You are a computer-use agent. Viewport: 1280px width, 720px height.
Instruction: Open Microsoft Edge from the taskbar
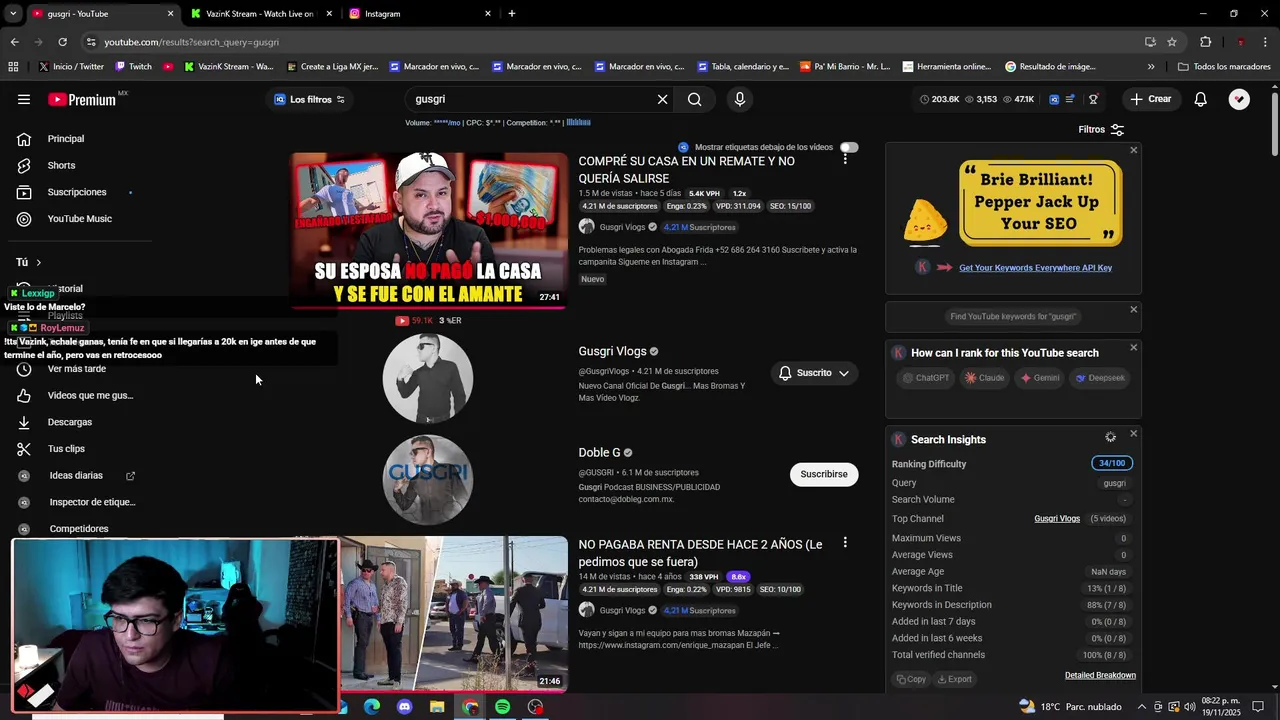(x=372, y=707)
